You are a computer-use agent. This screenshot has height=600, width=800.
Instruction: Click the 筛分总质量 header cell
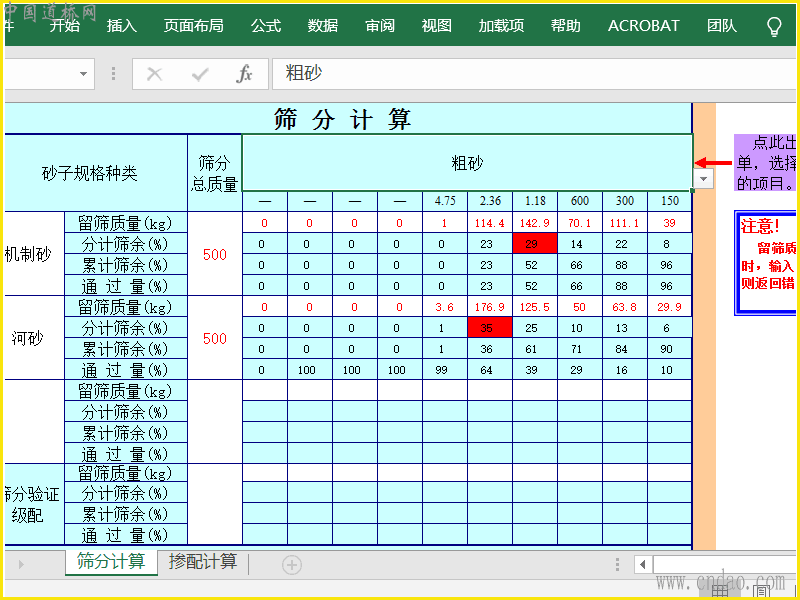tap(215, 173)
